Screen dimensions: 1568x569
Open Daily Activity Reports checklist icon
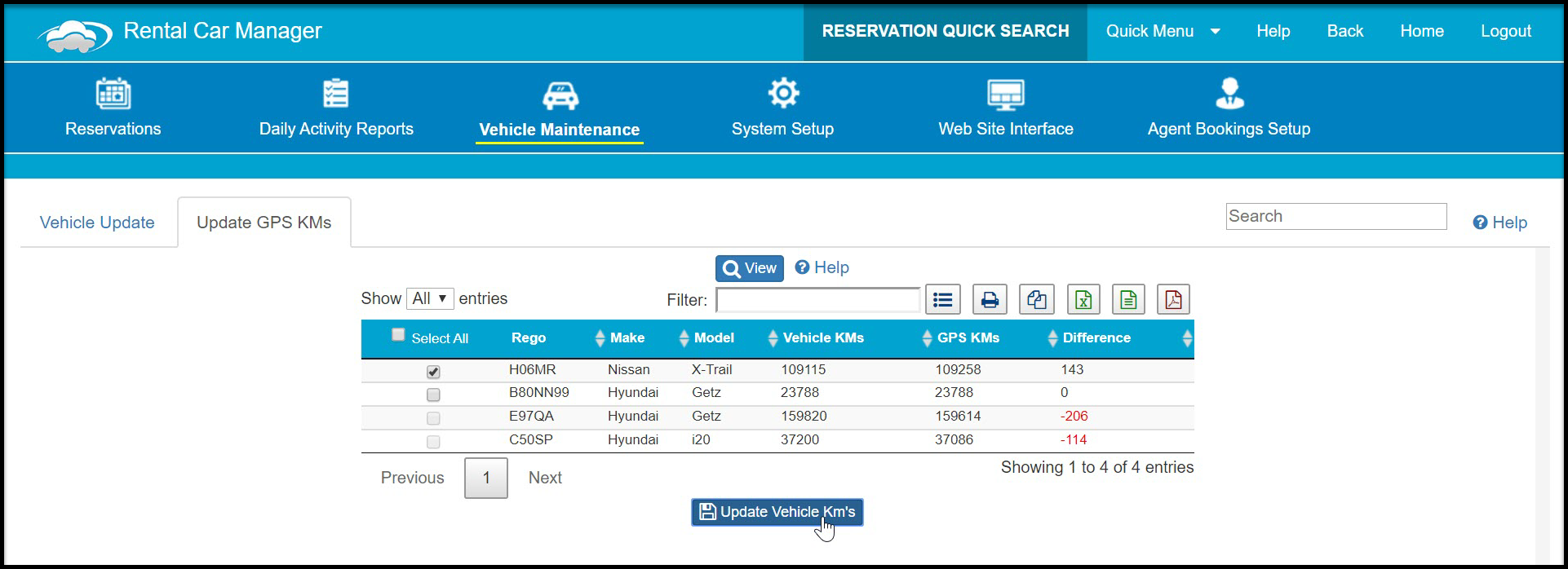click(x=336, y=94)
